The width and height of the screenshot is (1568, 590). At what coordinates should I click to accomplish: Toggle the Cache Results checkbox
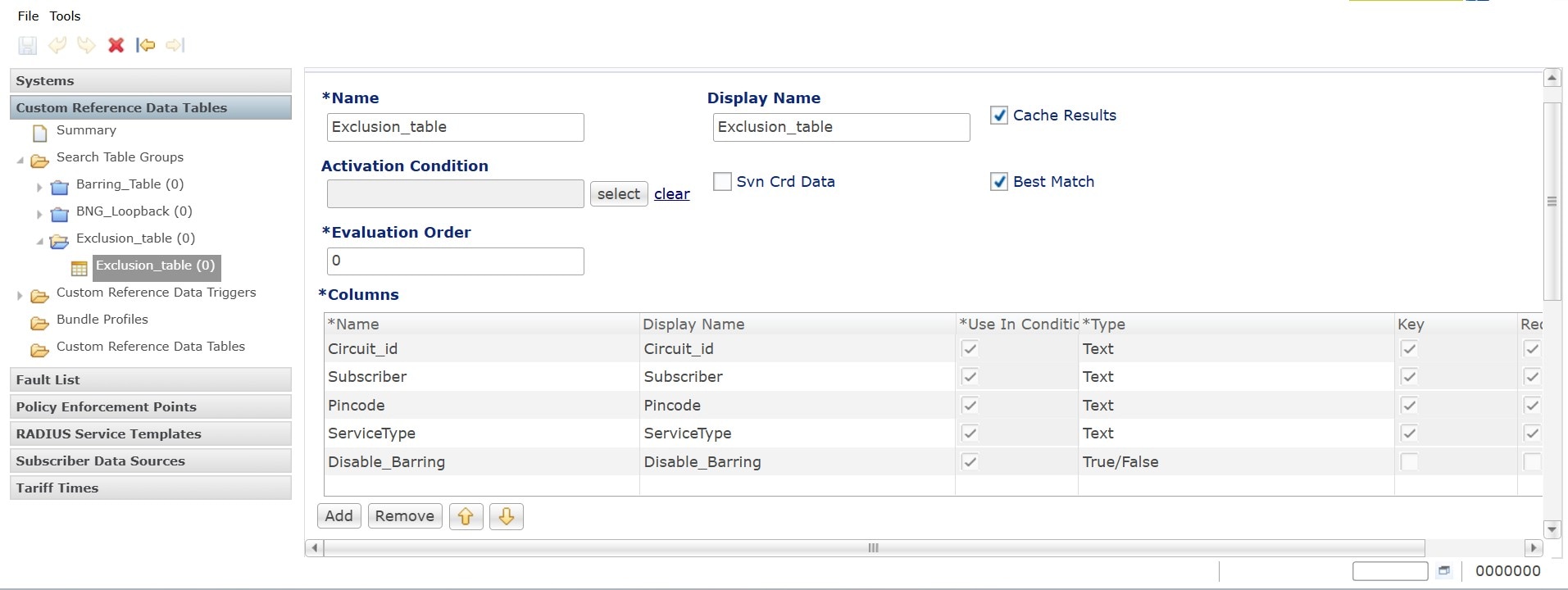pyautogui.click(x=998, y=116)
